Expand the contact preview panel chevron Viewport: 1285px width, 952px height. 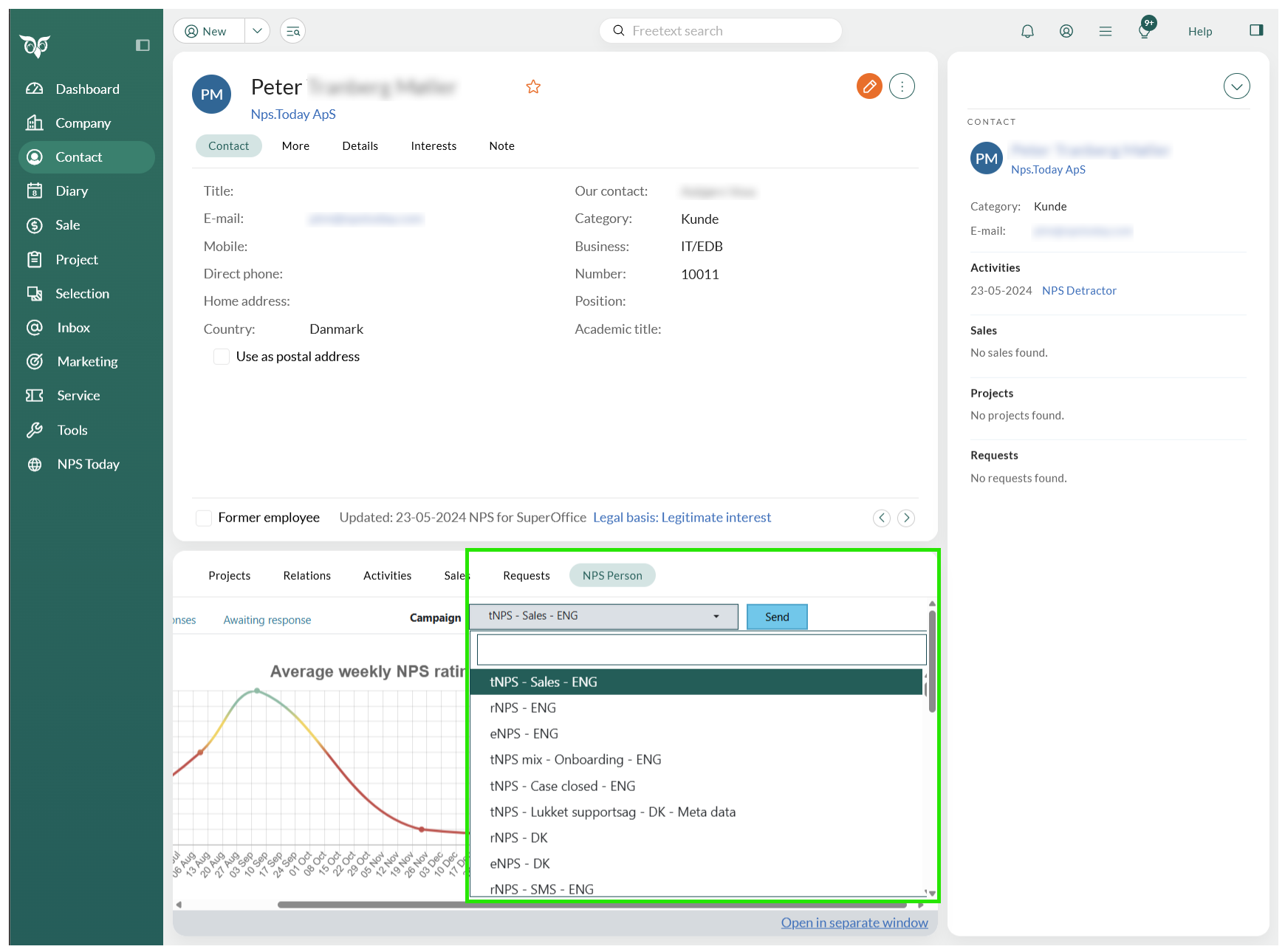1236,86
